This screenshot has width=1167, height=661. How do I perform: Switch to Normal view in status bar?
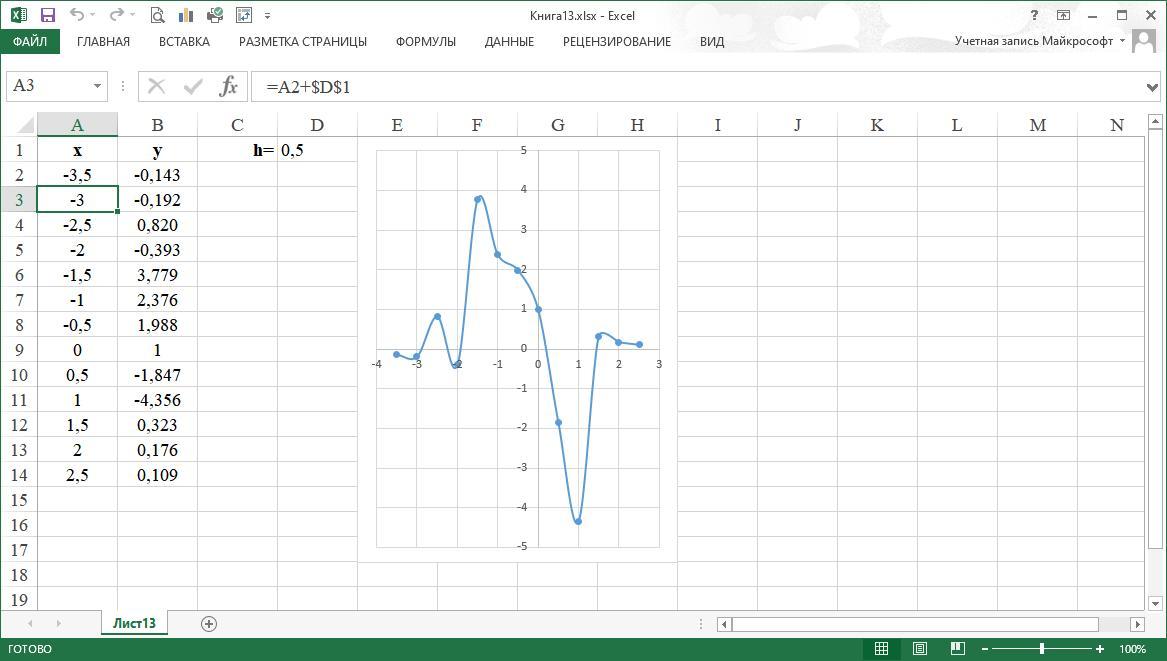881,649
